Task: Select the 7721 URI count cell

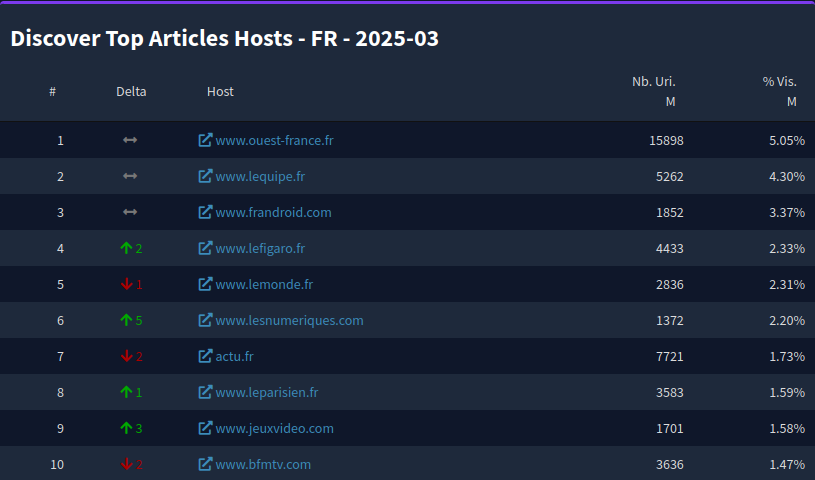Action: [x=669, y=356]
